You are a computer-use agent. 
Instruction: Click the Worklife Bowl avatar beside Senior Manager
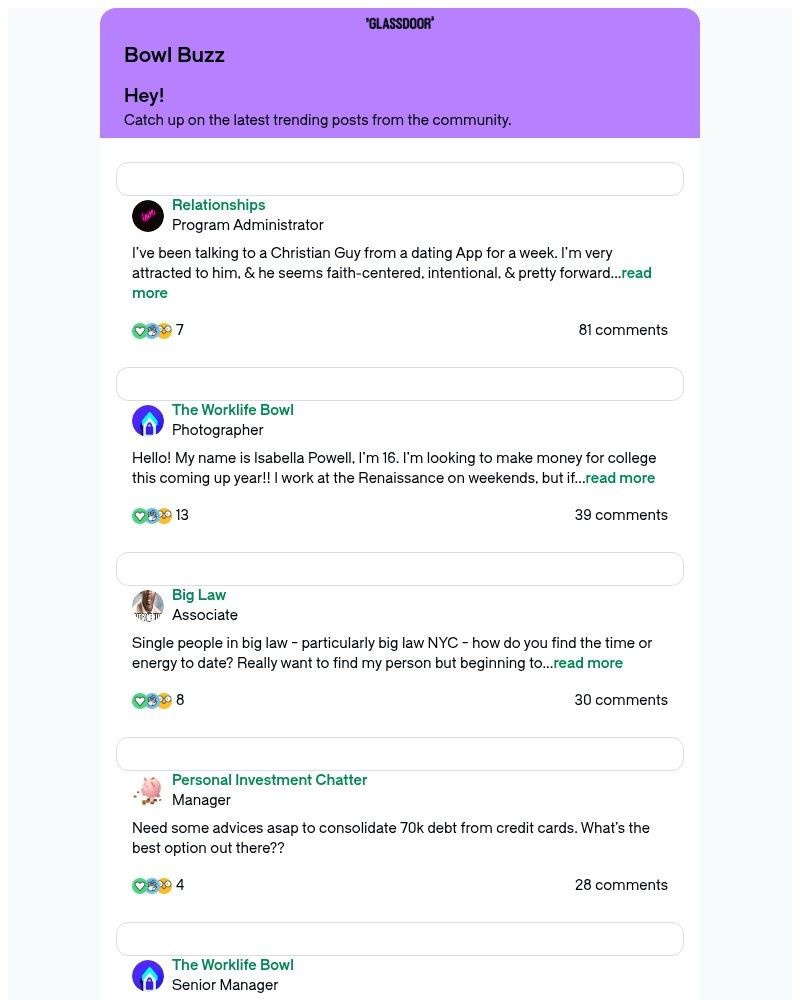pos(148,976)
